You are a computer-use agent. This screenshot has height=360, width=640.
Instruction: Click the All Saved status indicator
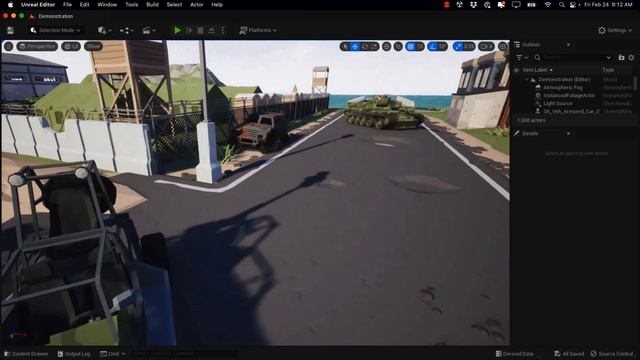coord(569,354)
